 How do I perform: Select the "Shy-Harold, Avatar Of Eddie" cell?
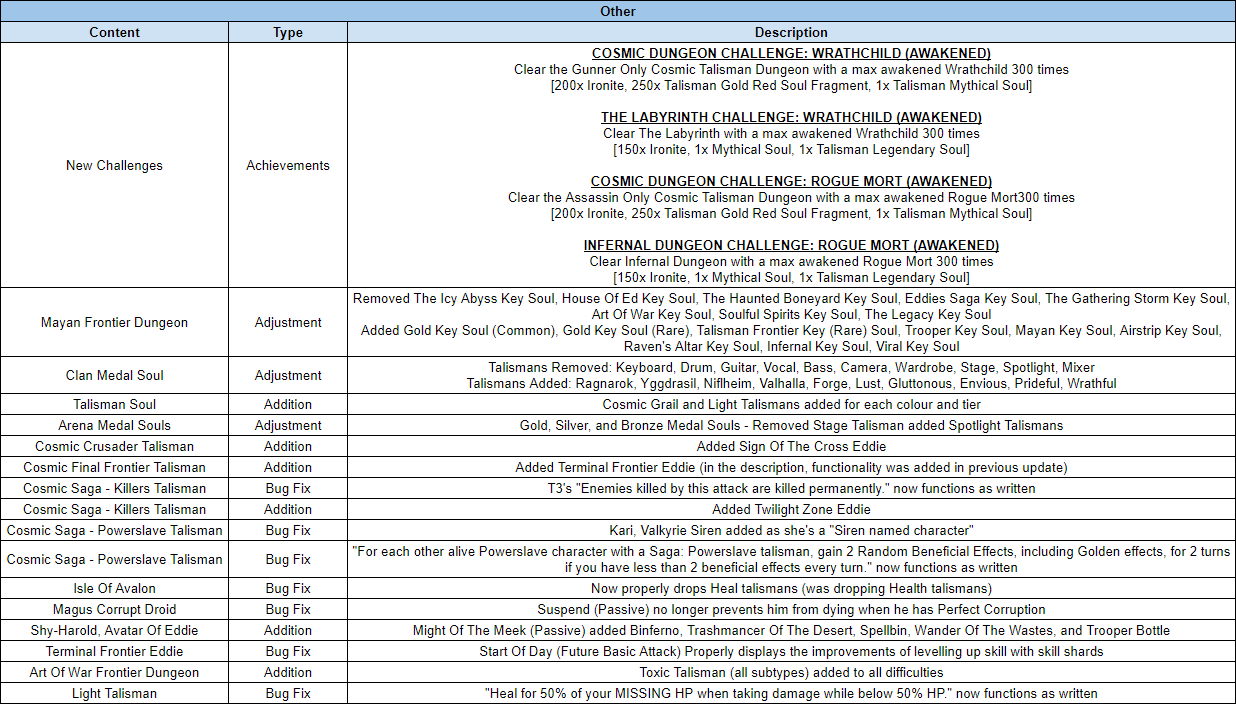point(114,630)
